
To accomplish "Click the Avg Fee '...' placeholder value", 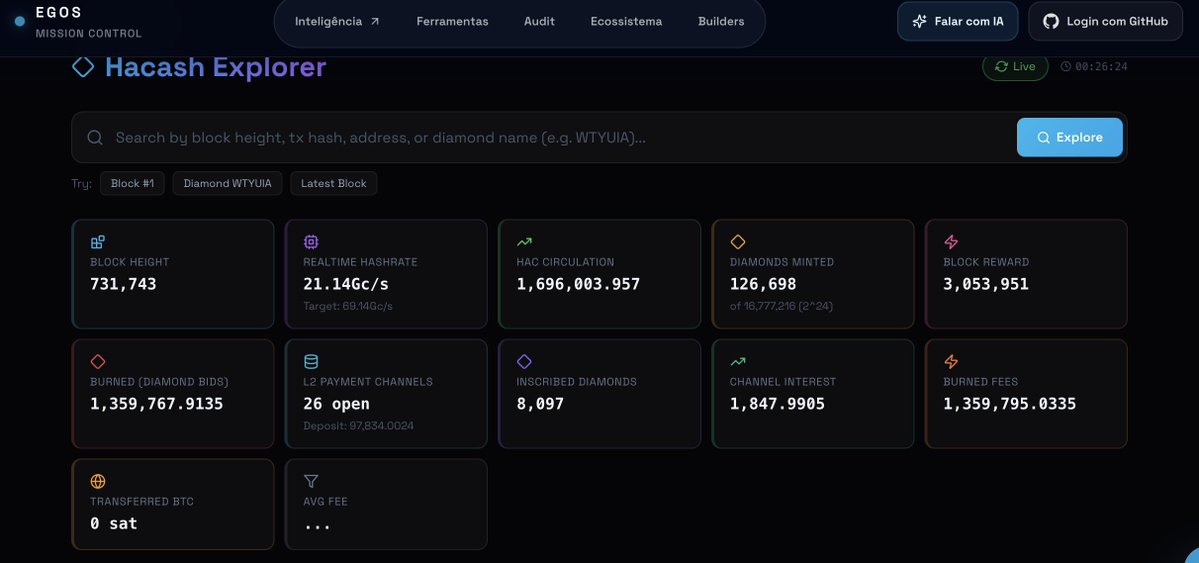I will coord(317,526).
